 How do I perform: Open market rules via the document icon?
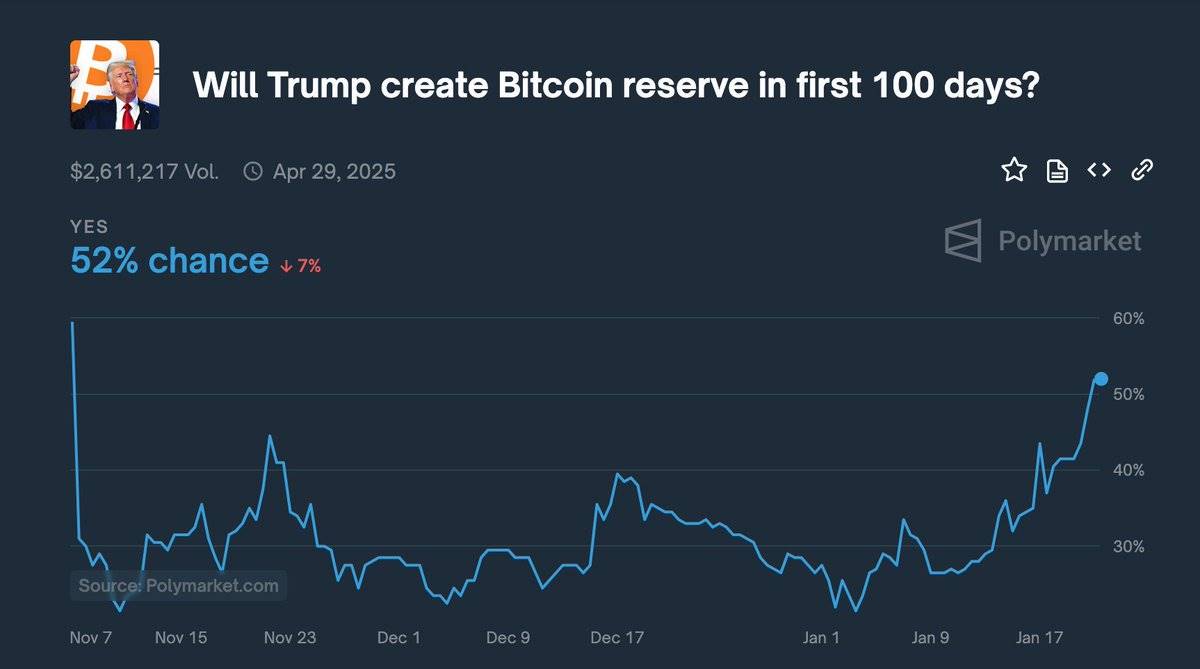tap(1056, 170)
